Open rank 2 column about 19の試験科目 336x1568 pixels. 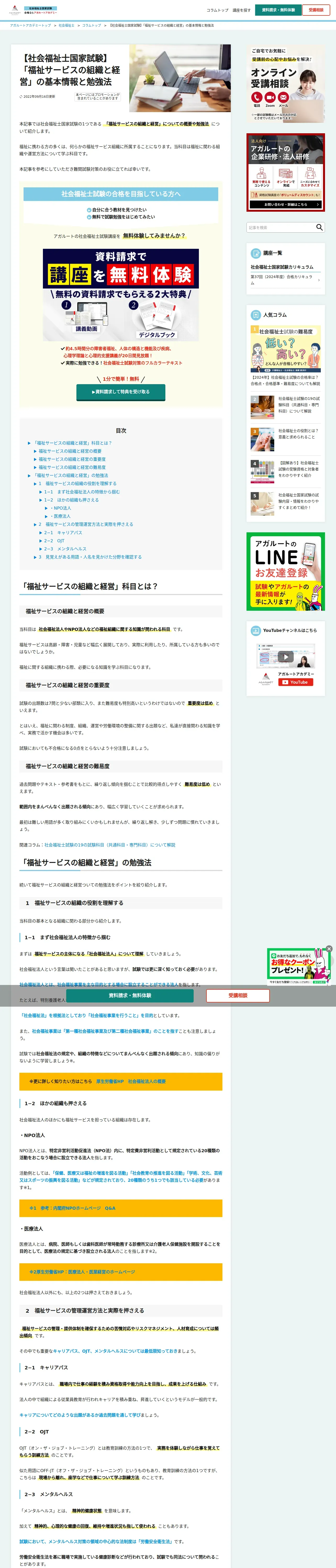(x=285, y=407)
